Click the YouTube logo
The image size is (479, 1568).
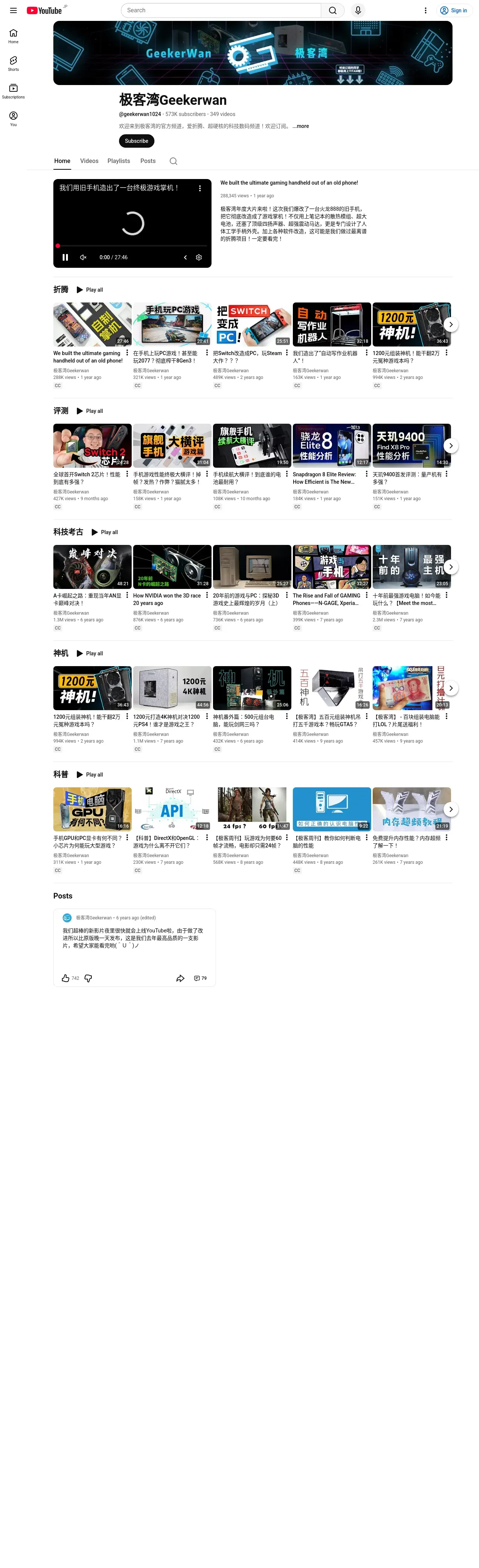44,10
